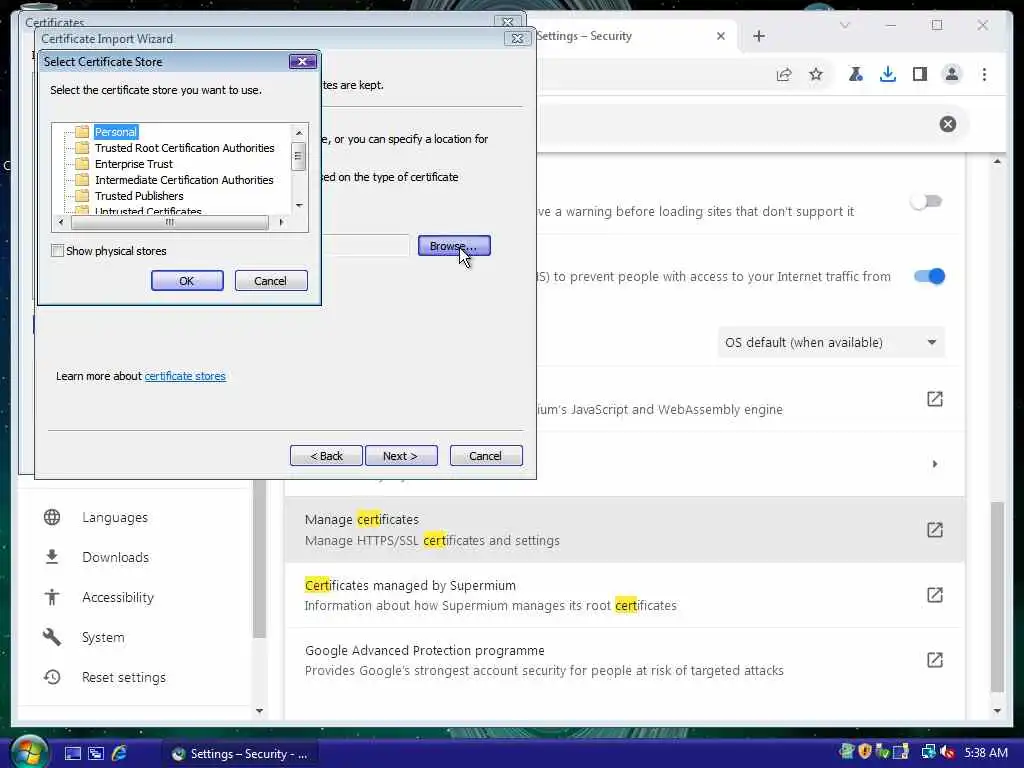The height and width of the screenshot is (768, 1024).
Task: Select Intermediate Certification Authorities store
Action: pos(184,180)
